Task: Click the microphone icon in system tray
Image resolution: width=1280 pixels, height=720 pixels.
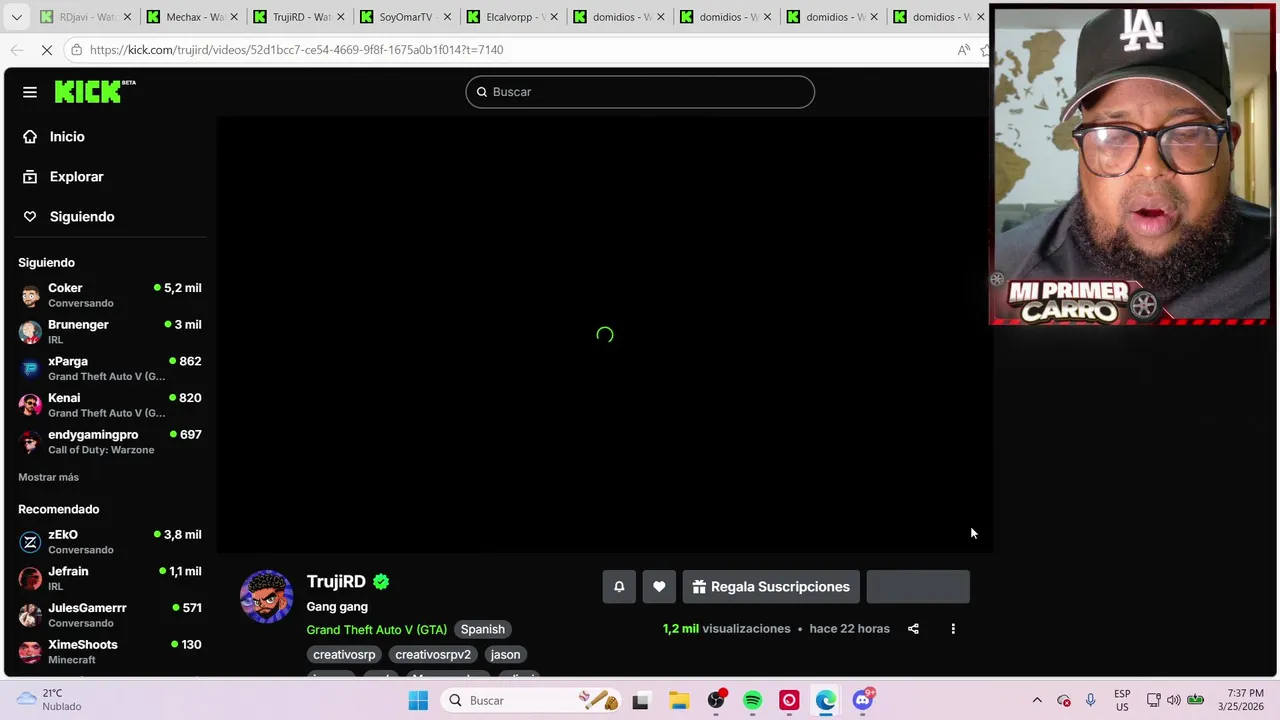Action: pos(1090,701)
